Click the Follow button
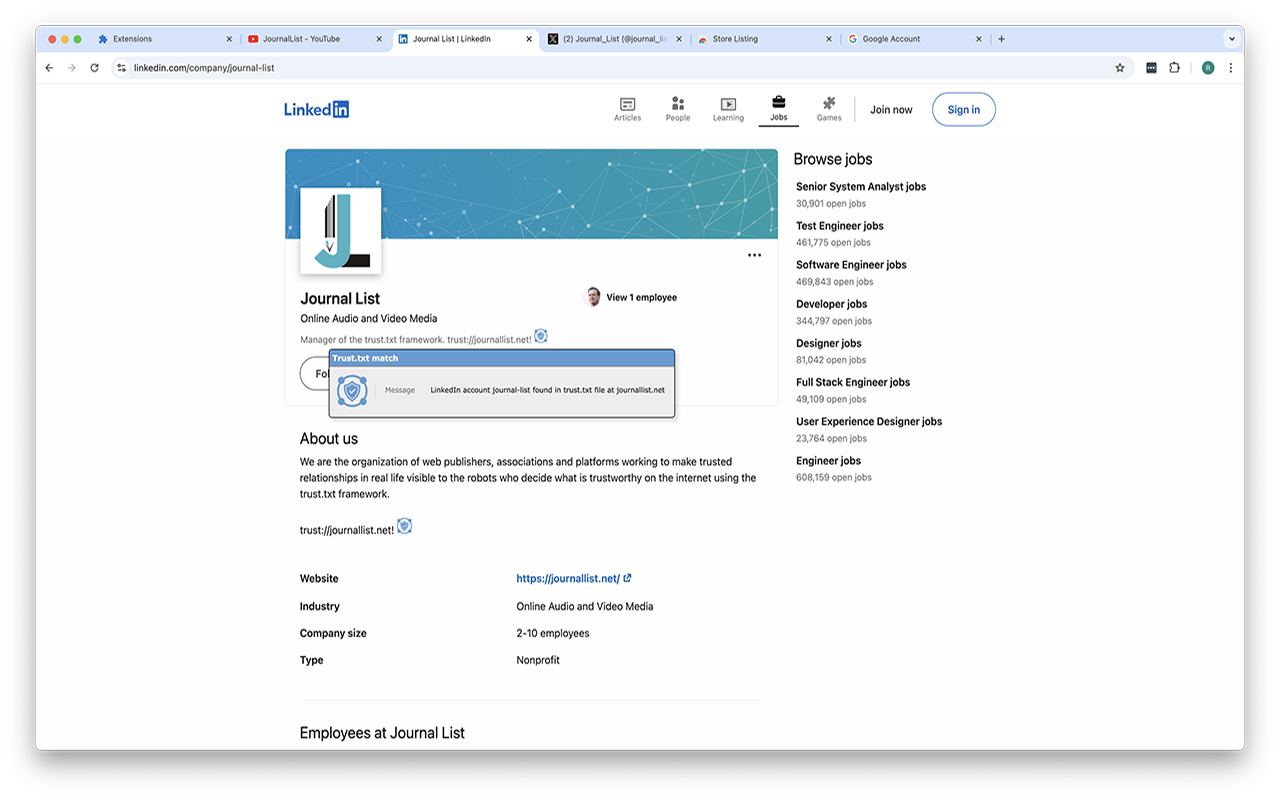The width and height of the screenshot is (1280, 800). pos(315,374)
